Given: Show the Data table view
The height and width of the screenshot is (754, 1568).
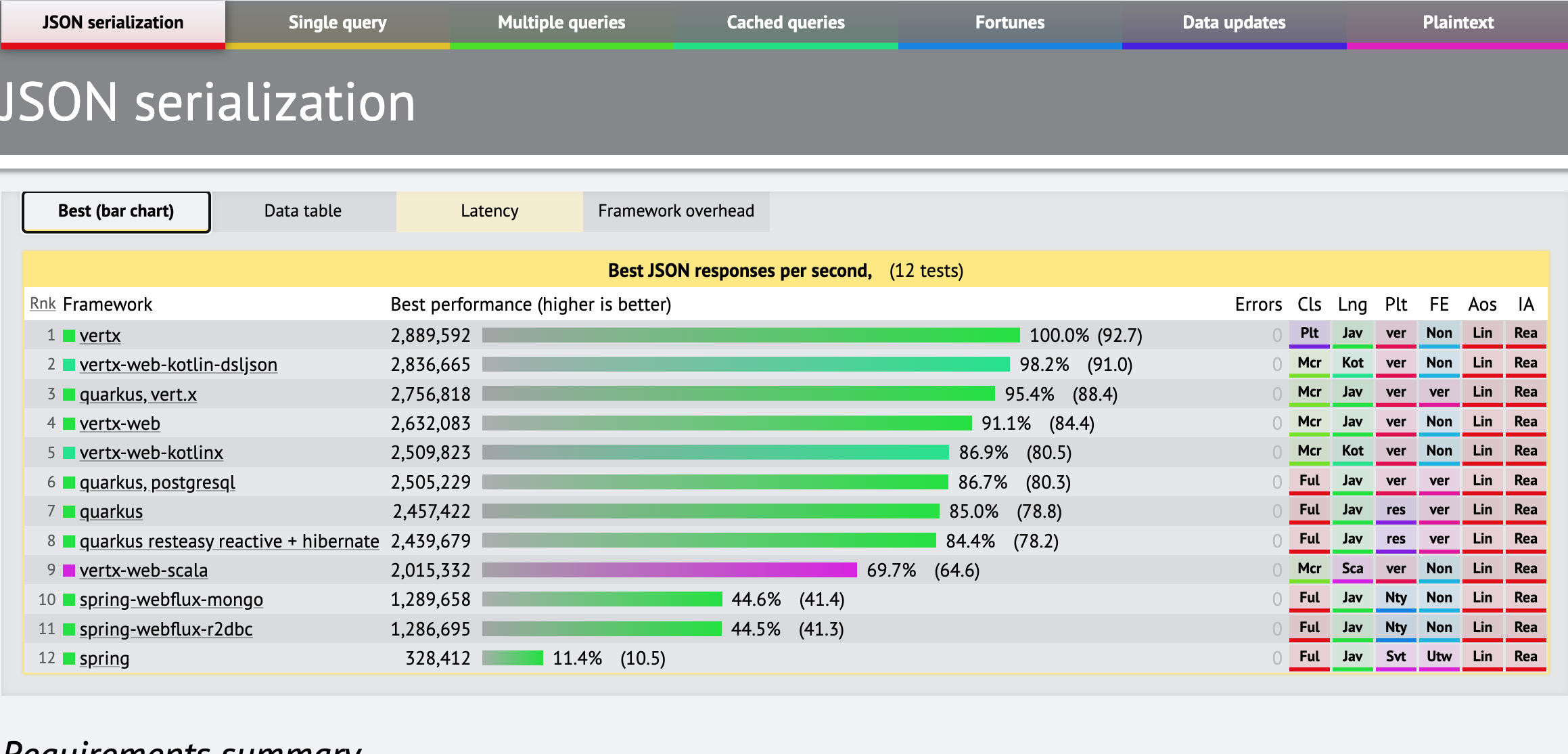Looking at the screenshot, I should (303, 211).
